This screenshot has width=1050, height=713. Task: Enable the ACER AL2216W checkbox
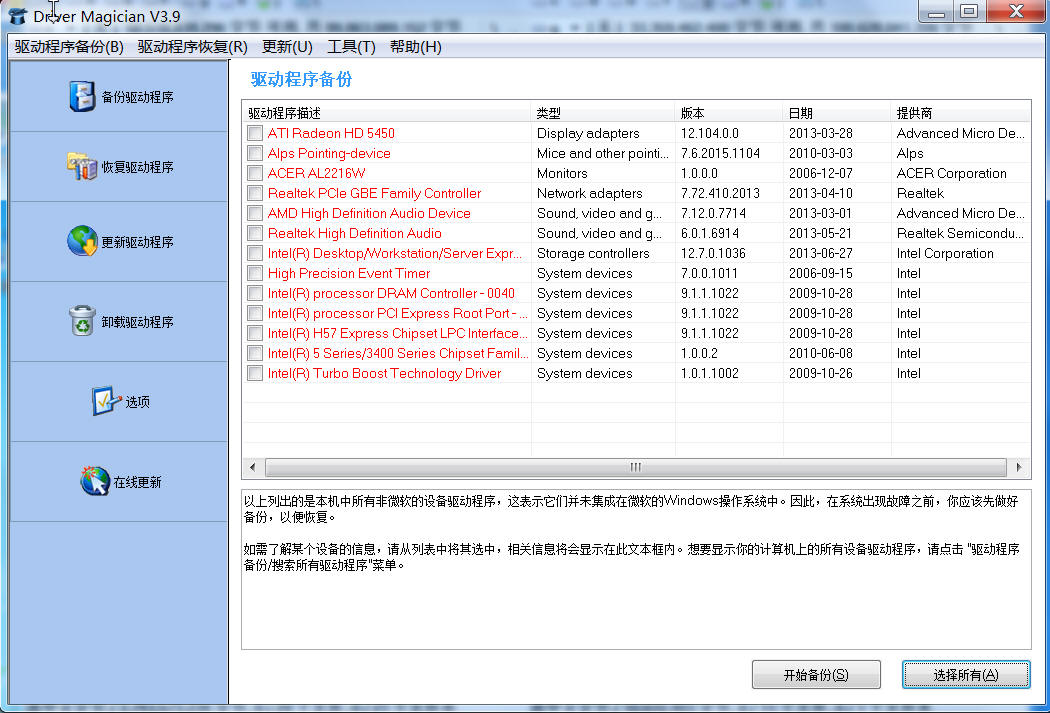[x=255, y=173]
